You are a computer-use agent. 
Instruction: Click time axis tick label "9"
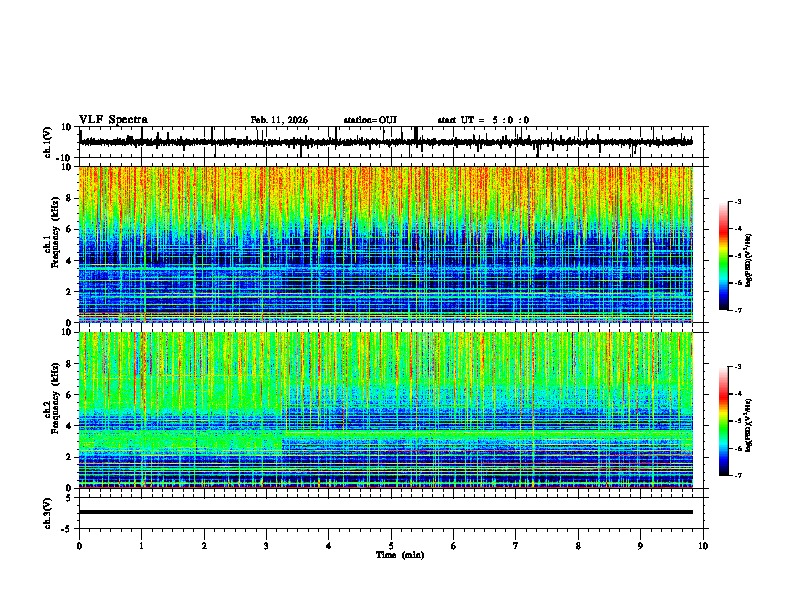click(x=640, y=546)
